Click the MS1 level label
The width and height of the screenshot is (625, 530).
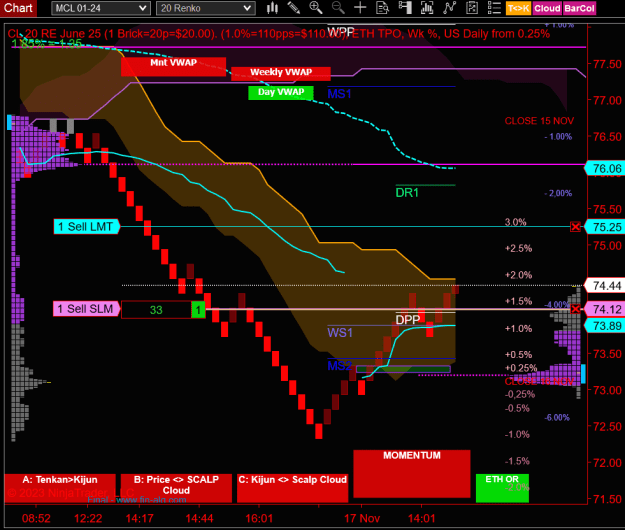(339, 94)
